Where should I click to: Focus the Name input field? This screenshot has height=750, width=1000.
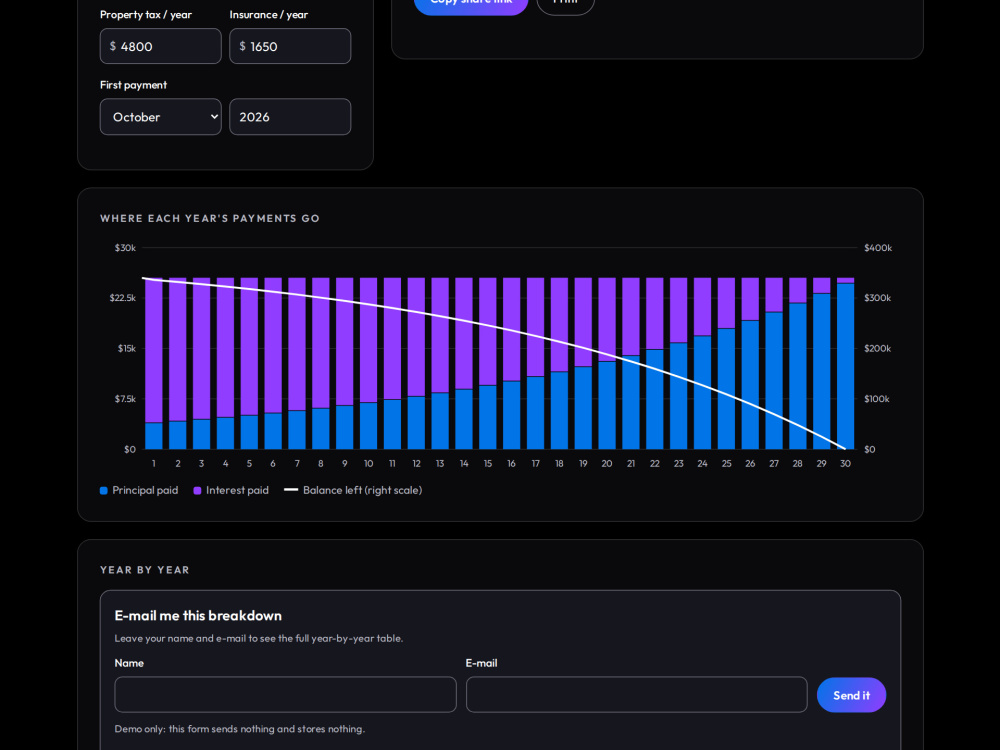(x=285, y=695)
